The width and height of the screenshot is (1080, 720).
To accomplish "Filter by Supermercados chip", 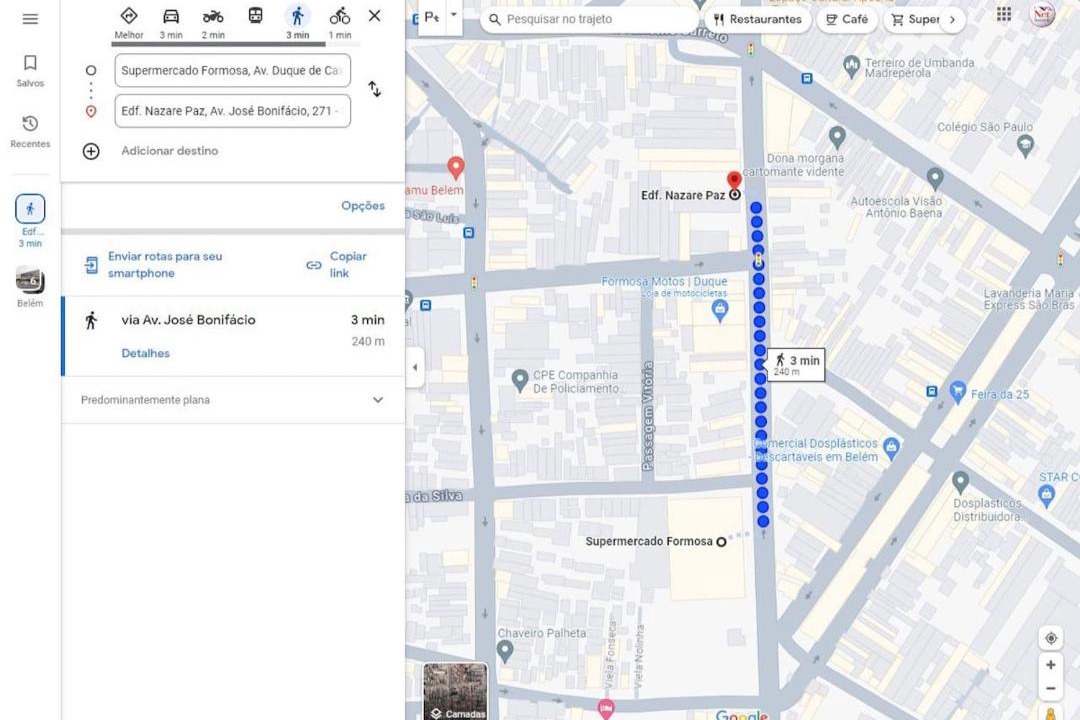I will coord(915,19).
